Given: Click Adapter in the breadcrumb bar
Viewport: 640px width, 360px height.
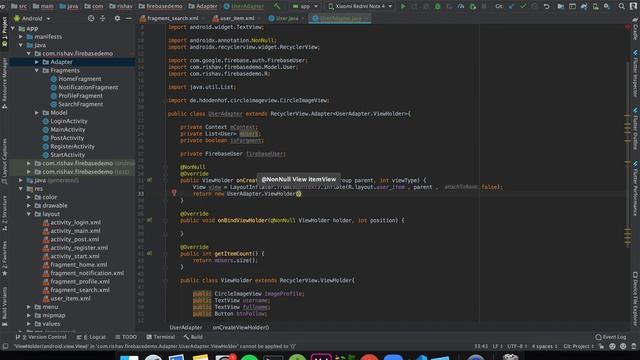Looking at the screenshot, I should coord(203,6).
